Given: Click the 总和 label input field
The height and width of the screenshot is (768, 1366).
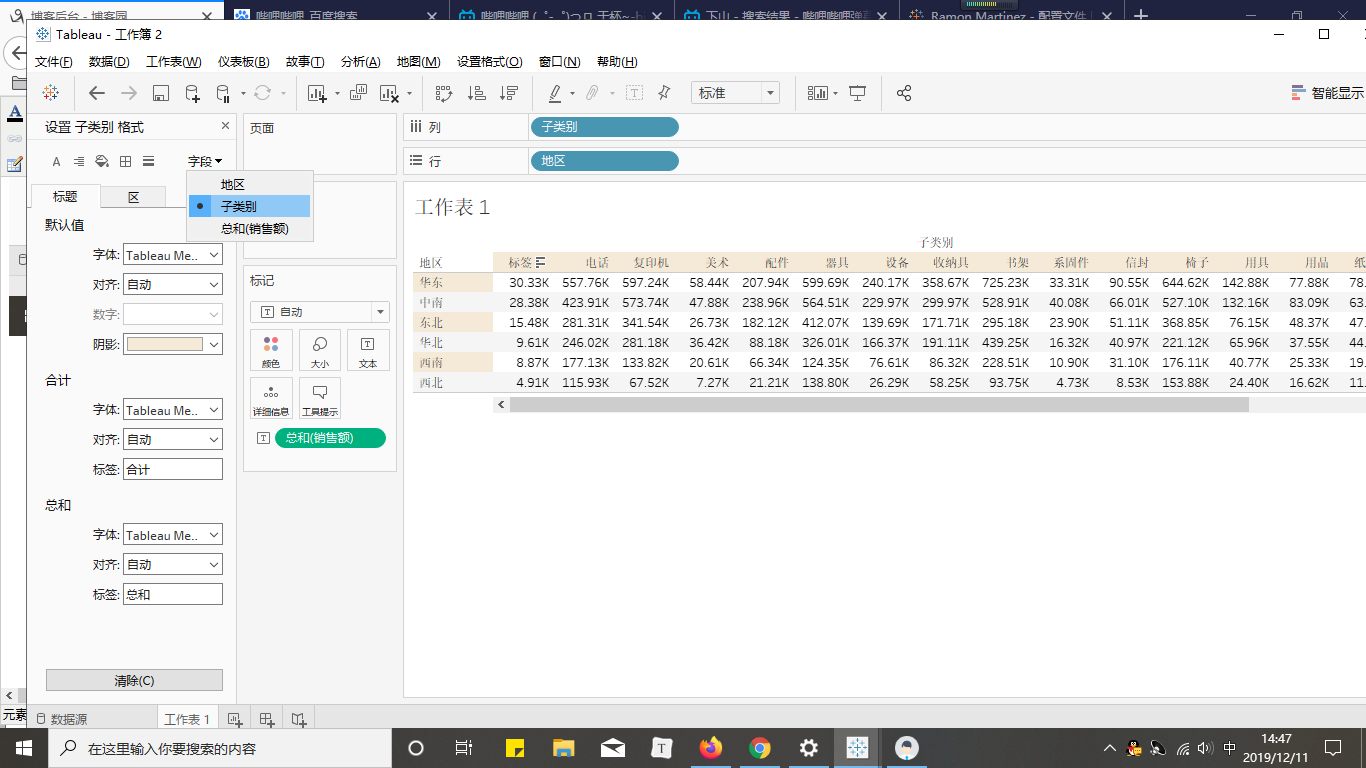Looking at the screenshot, I should coord(173,594).
